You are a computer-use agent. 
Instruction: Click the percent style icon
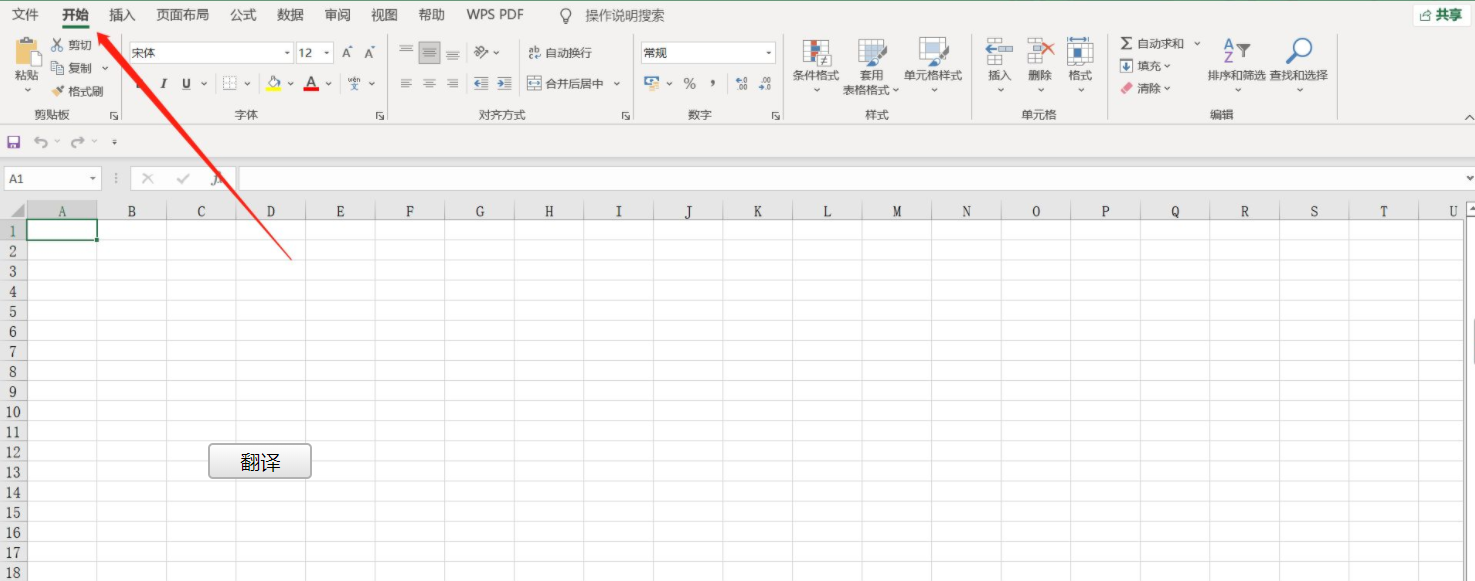click(689, 84)
